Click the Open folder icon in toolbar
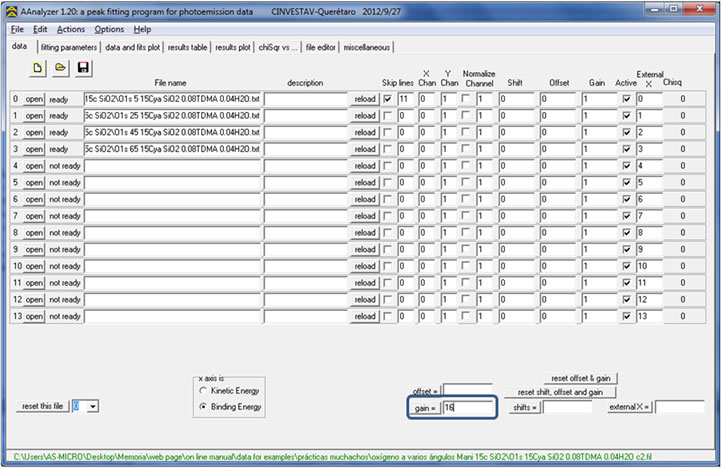721x468 pixels. [x=61, y=67]
